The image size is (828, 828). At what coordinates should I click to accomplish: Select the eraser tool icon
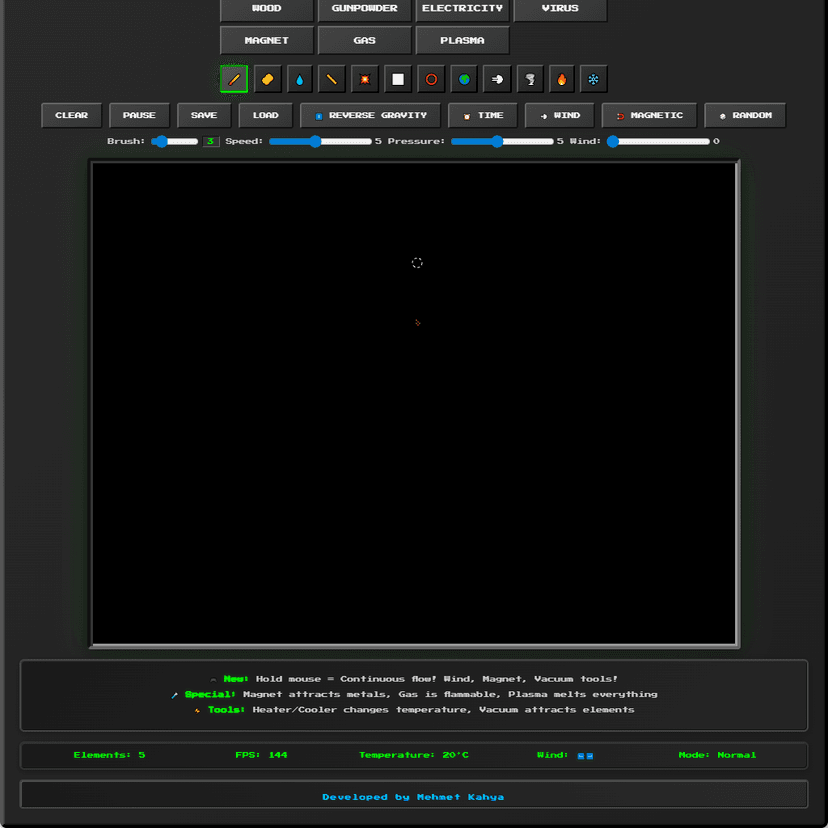(x=267, y=79)
